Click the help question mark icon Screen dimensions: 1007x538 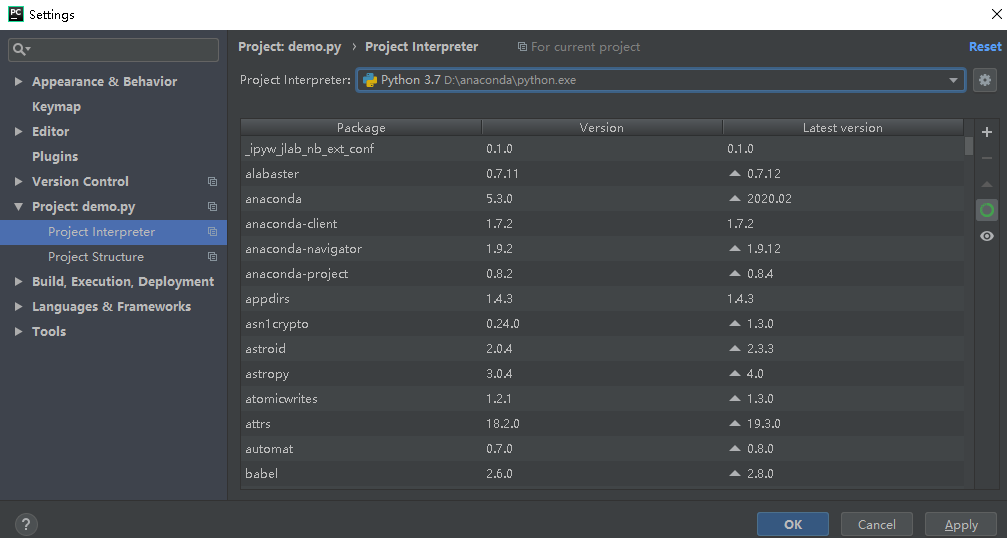coord(26,524)
